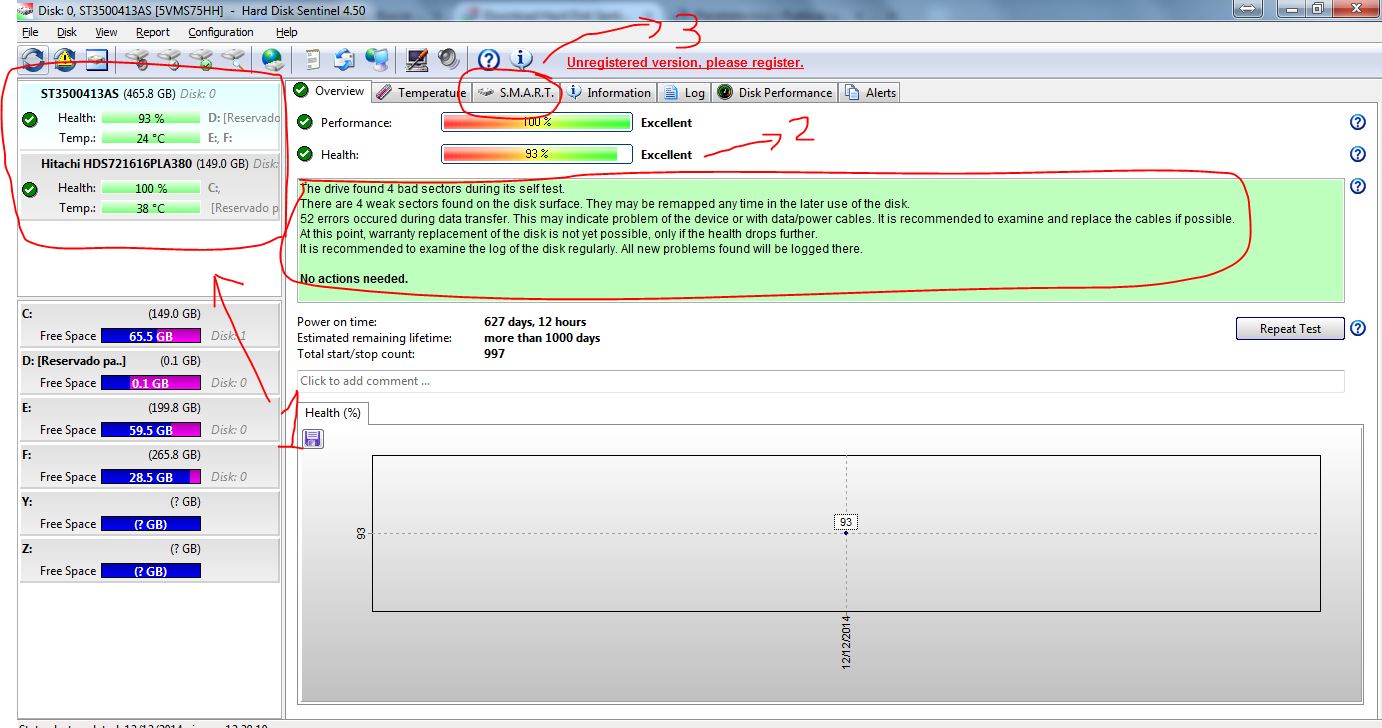Open the Configuration menu
Viewport: 1382px width, 728px height.
click(x=221, y=32)
